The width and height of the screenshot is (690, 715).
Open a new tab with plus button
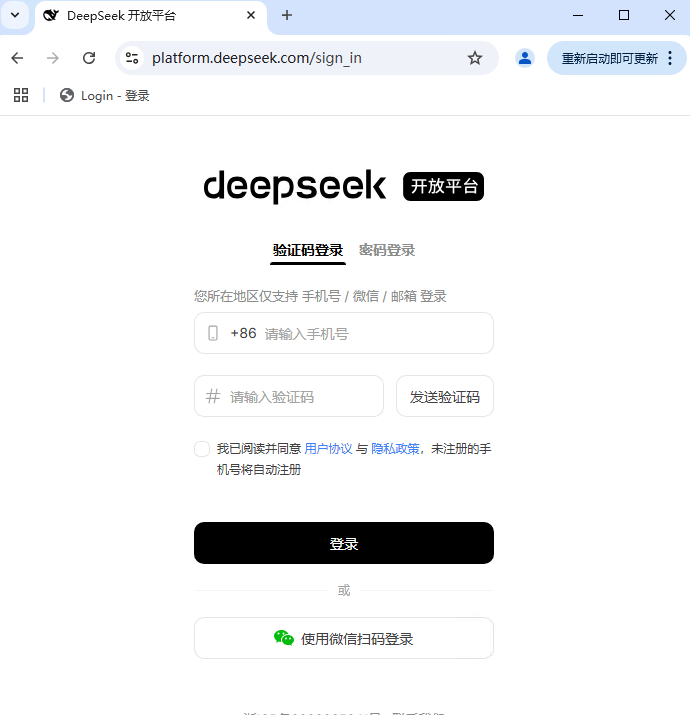[287, 15]
